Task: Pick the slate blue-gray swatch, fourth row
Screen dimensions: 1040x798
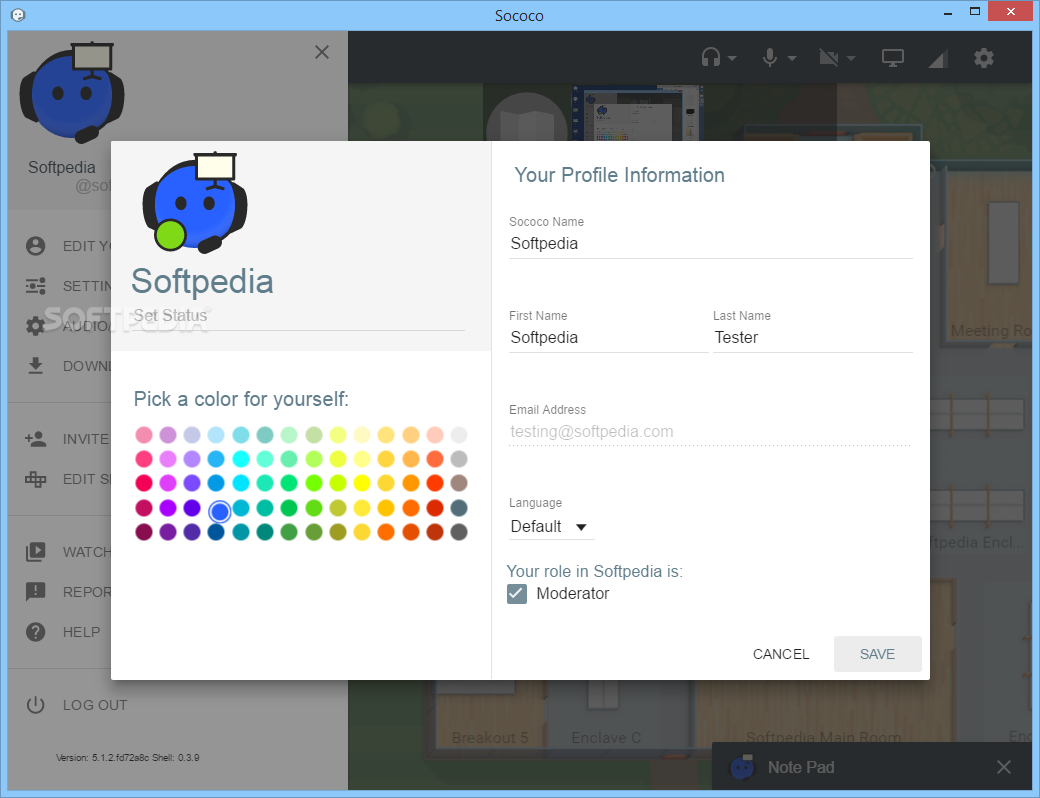Action: point(458,507)
